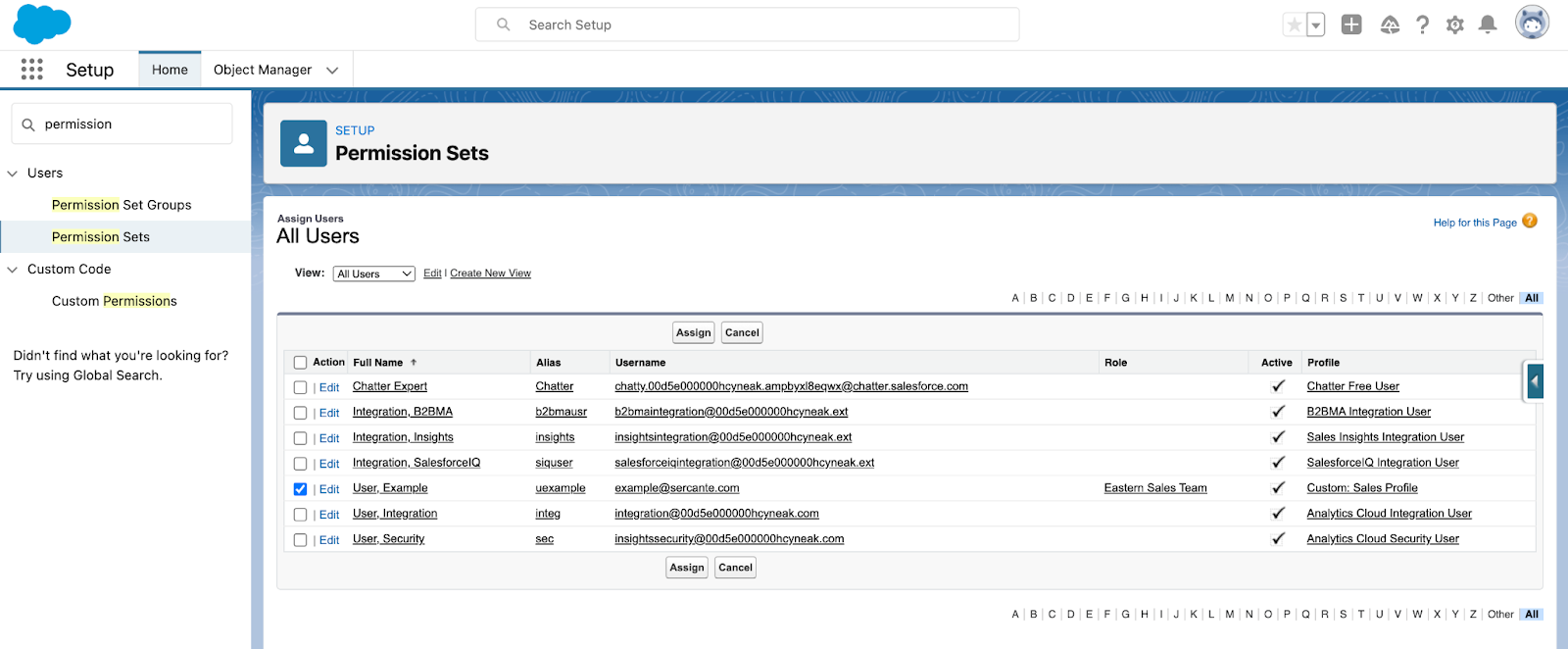Viewport: 1568px width, 649px height.
Task: Click the bottom Assign button
Action: click(687, 568)
